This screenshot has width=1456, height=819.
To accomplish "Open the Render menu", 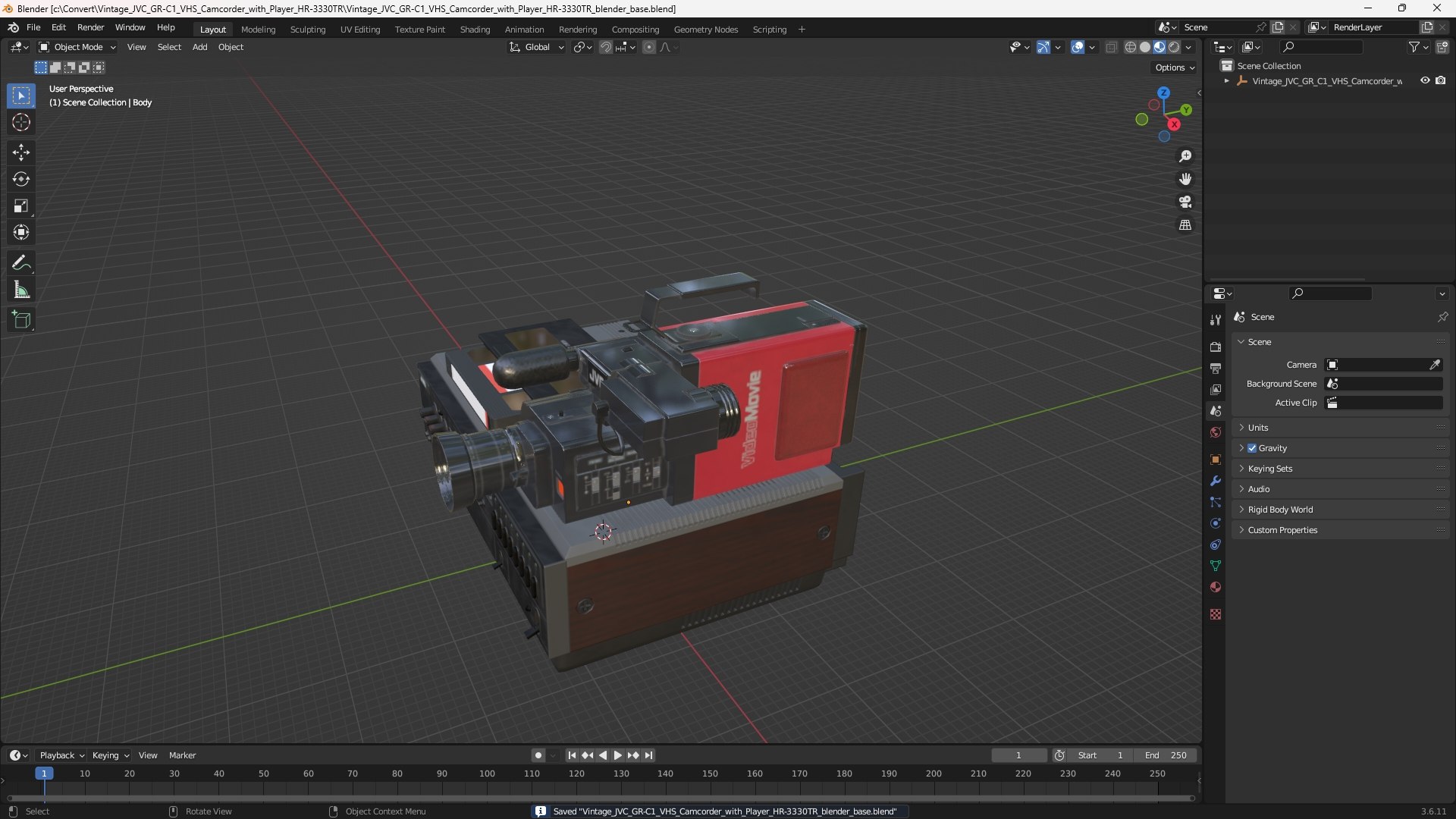I will tap(90, 27).
